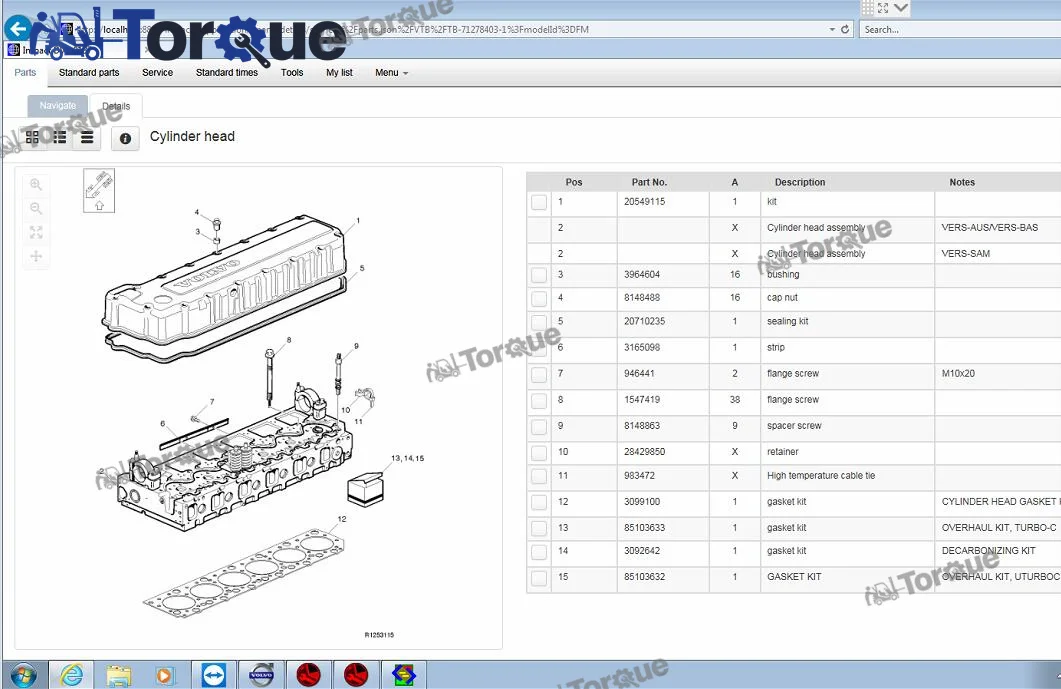This screenshot has height=689, width=1061.
Task: Click the address bar refresh icon
Action: click(x=844, y=29)
